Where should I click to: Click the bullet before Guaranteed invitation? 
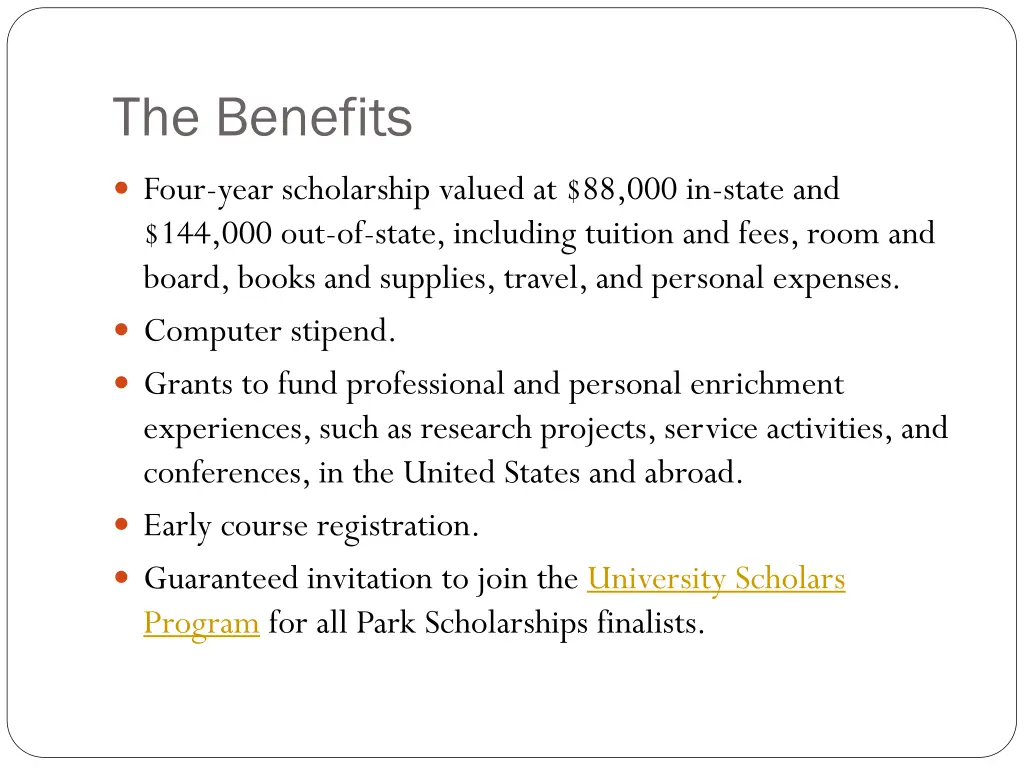[x=121, y=577]
